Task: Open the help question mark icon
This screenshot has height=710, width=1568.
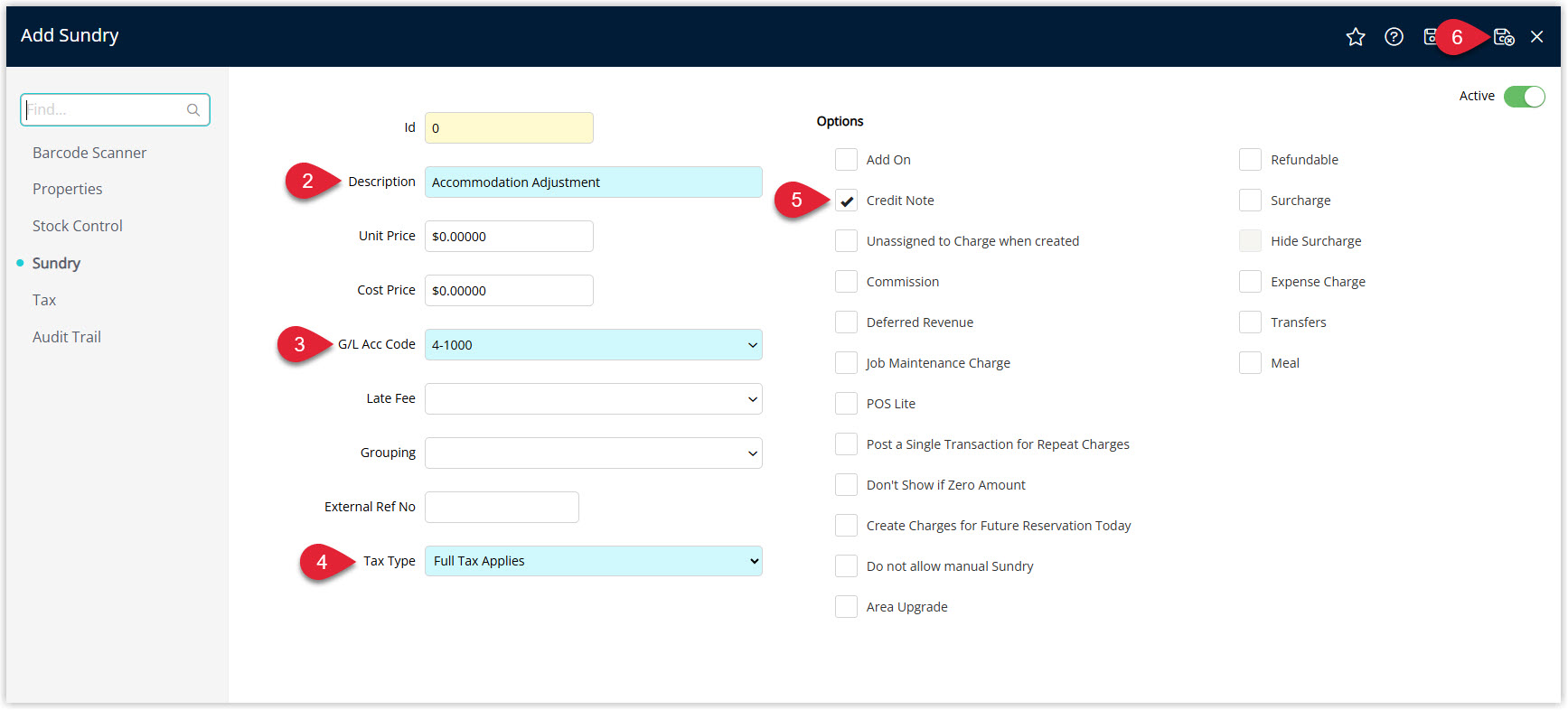Action: [x=1394, y=37]
